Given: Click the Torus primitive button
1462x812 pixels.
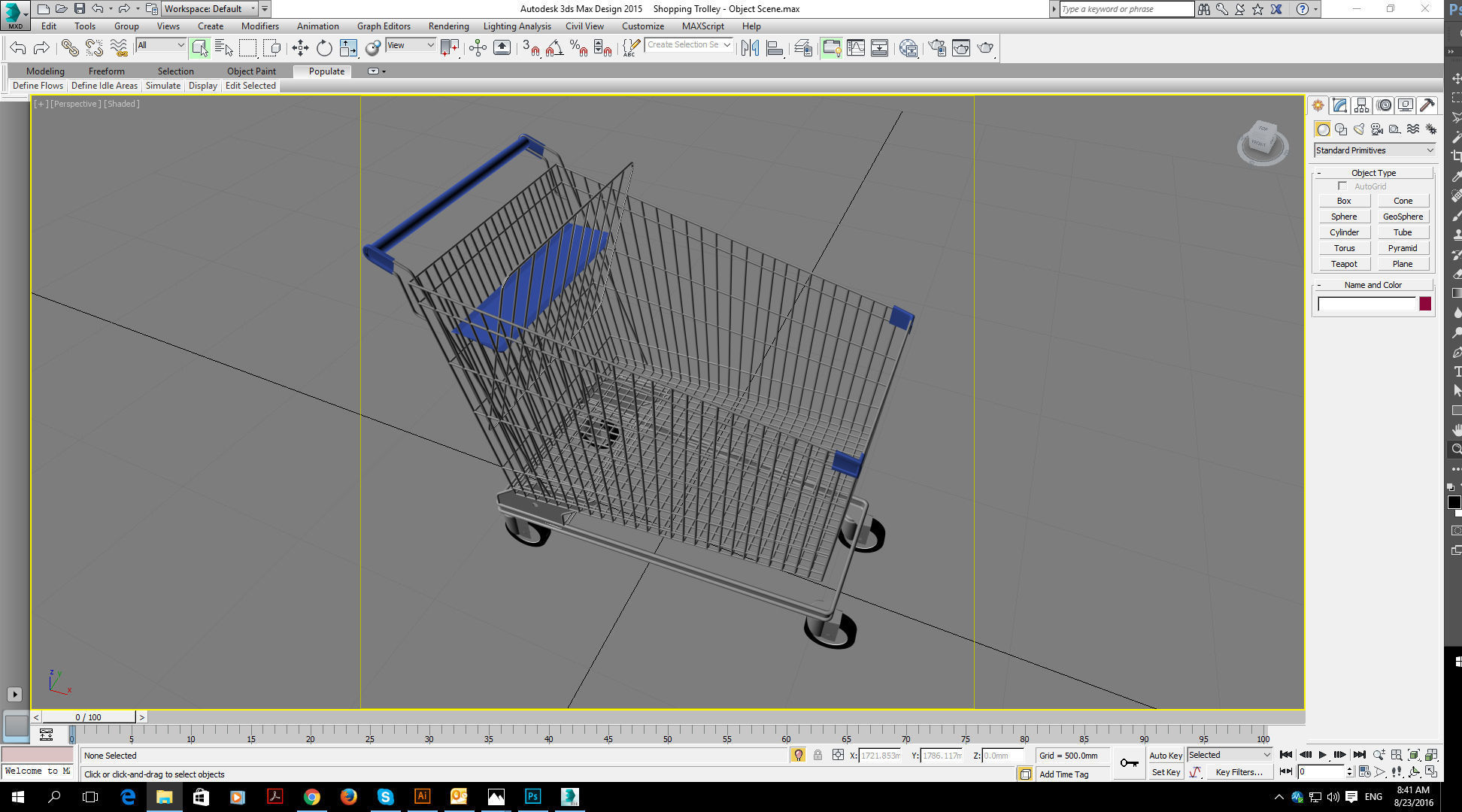Looking at the screenshot, I should pos(1344,248).
